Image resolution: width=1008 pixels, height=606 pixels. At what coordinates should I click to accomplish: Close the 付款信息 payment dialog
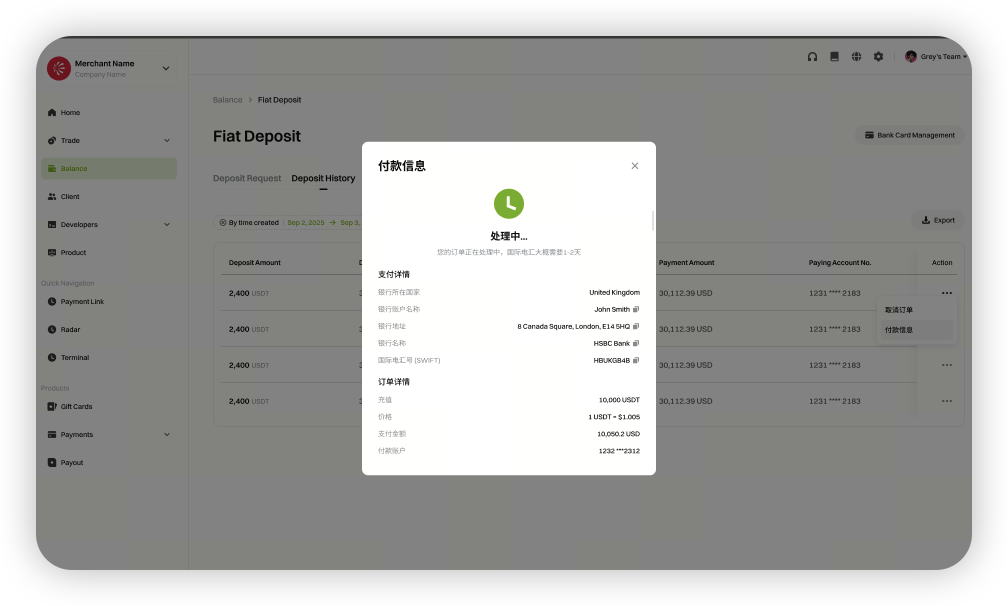pyautogui.click(x=634, y=166)
